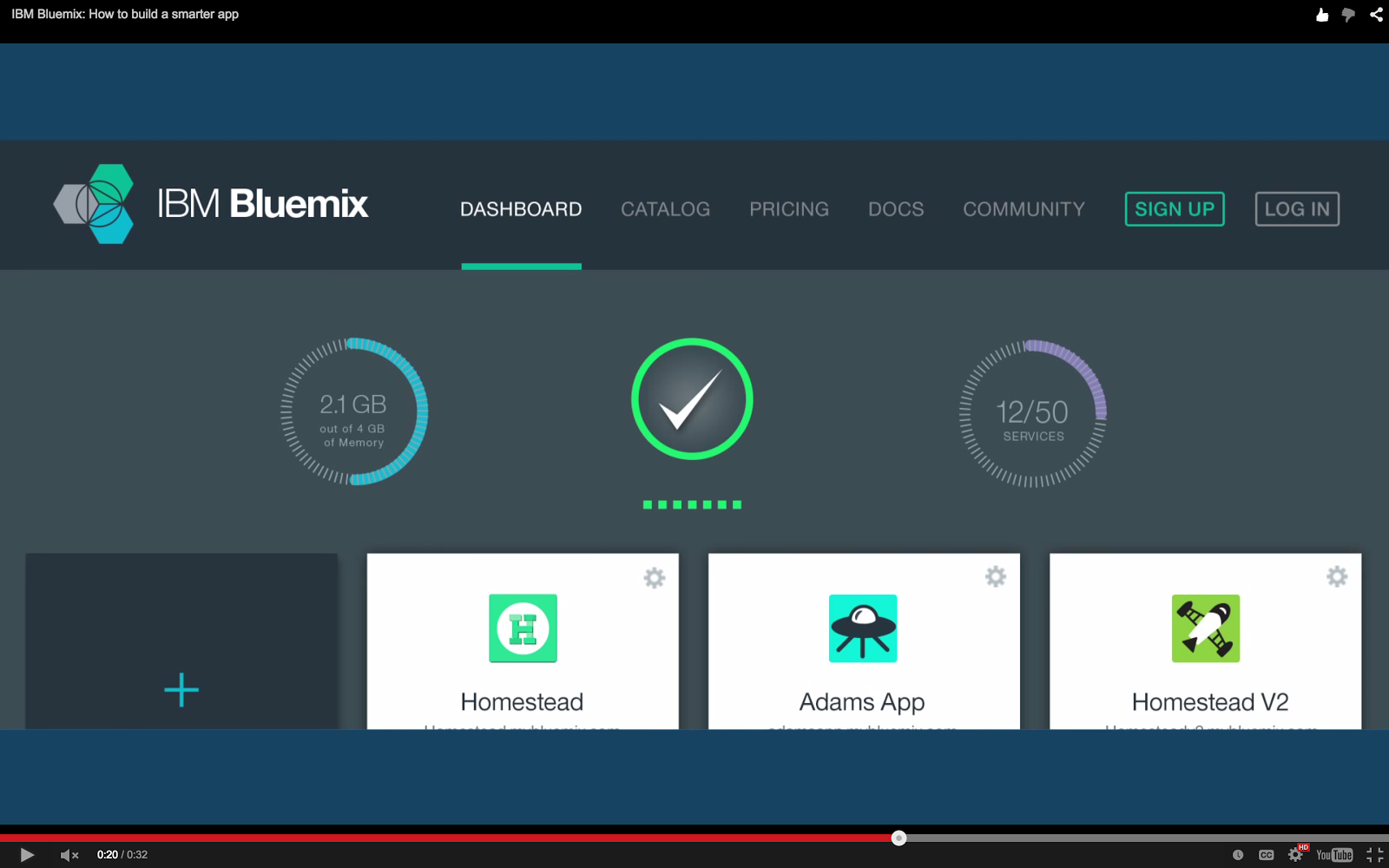Open settings gear on Homestead card
Screen dimensions: 1389x868
click(655, 577)
